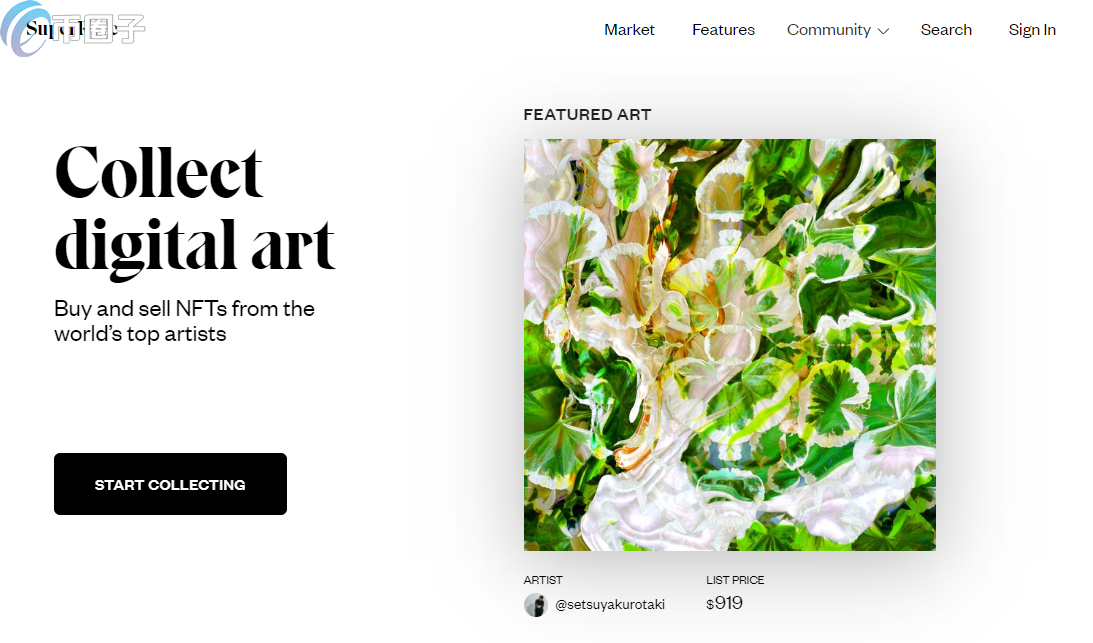
Task: Click the ARTIST label below the artwork
Action: tap(542, 580)
